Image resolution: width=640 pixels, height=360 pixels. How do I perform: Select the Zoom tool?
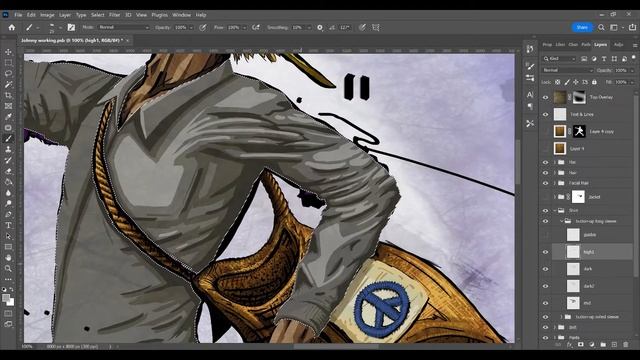[x=8, y=268]
